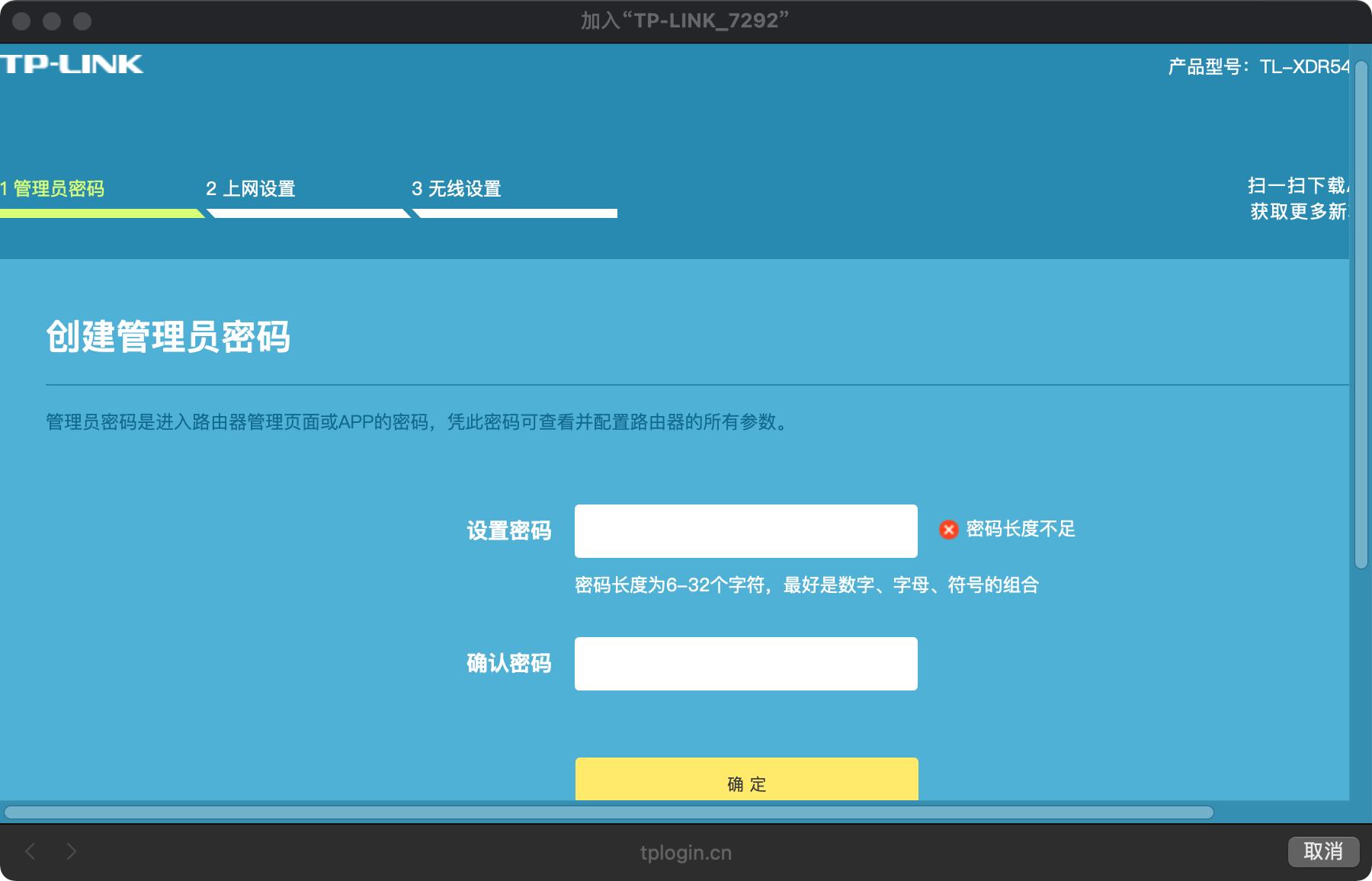Click the tplogin.cn address title
Screen dimensions: 1372x881
coord(684,852)
